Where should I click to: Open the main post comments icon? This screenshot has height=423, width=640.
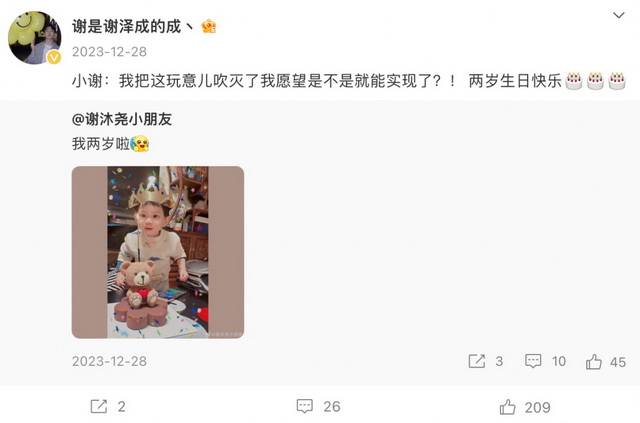click(x=304, y=406)
